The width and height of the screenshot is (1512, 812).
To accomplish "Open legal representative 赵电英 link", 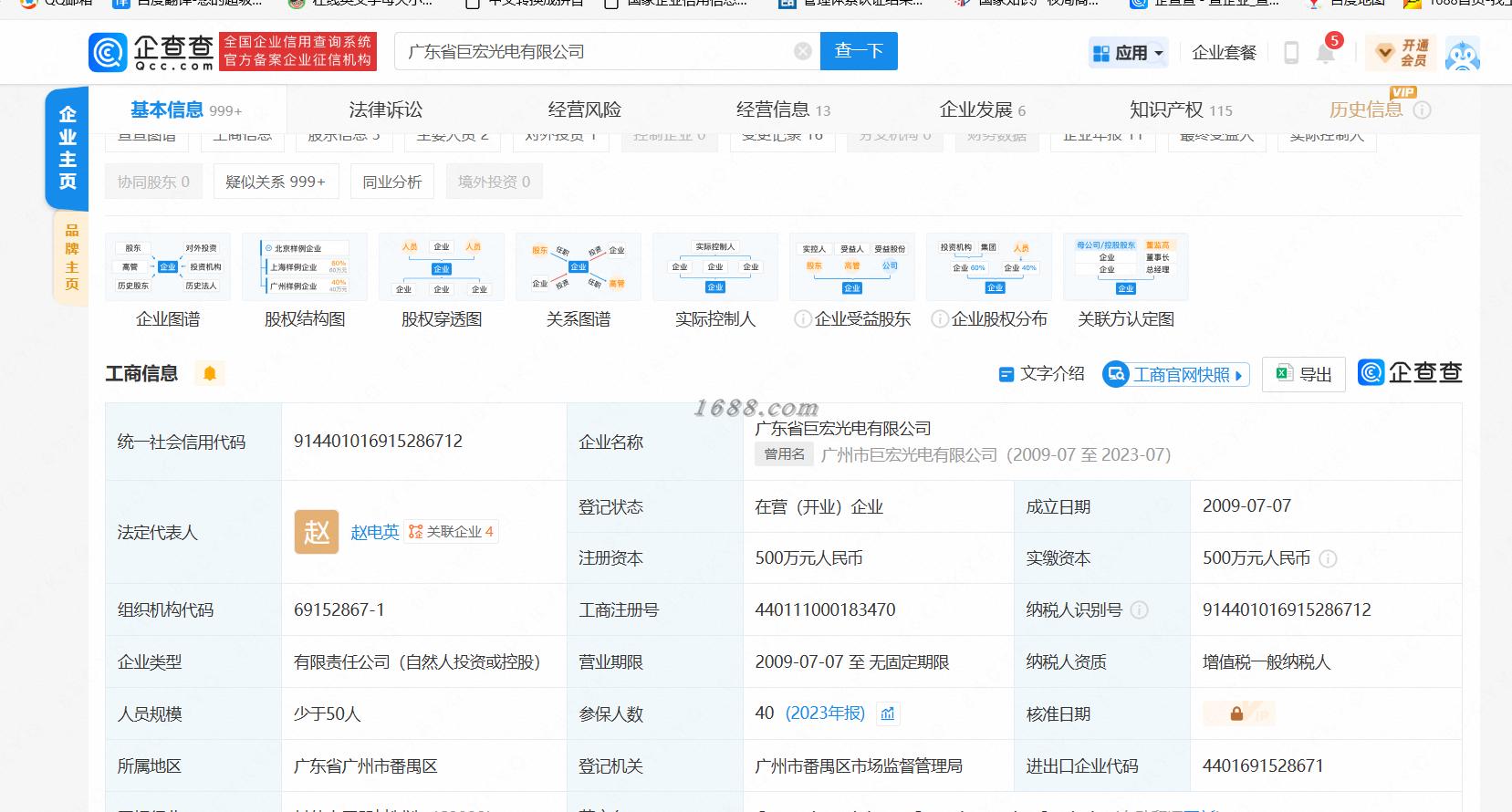I will coord(375,532).
